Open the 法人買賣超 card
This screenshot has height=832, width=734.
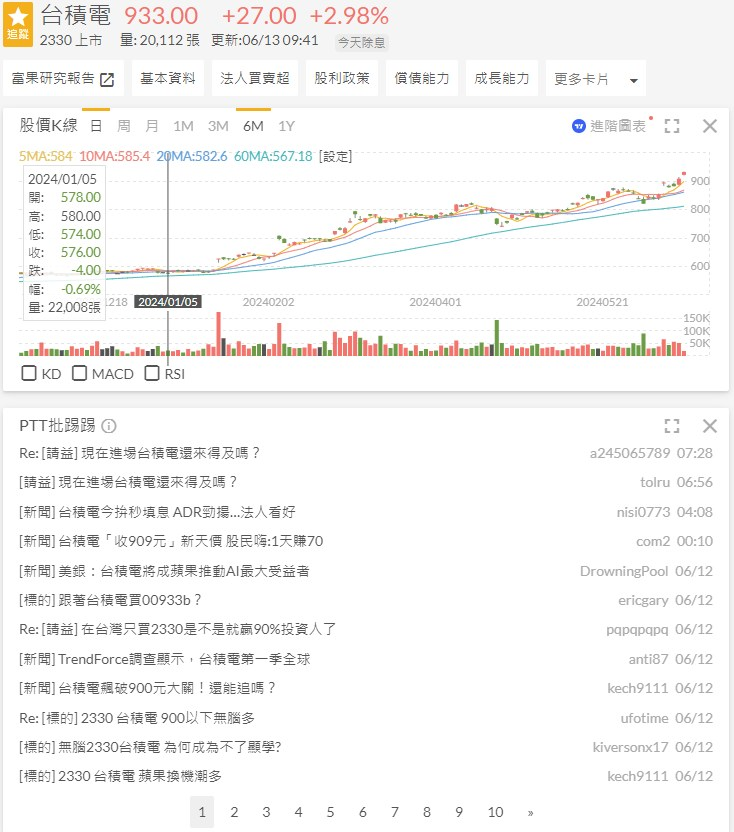(255, 79)
